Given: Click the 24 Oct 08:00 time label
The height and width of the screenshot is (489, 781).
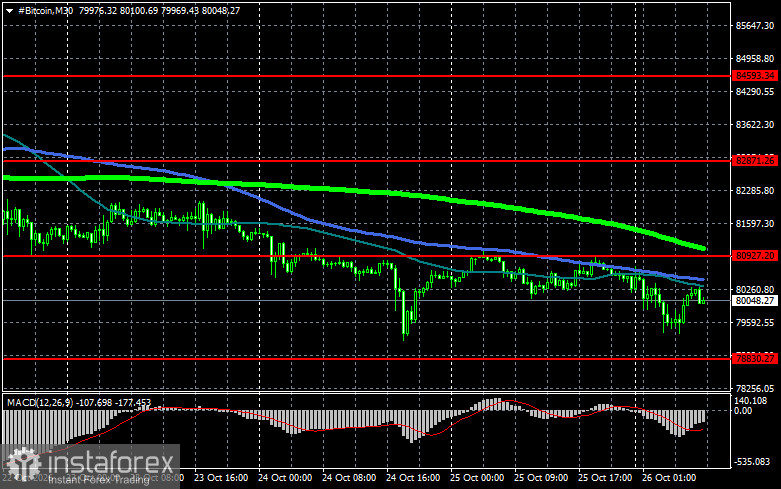Looking at the screenshot, I should pos(349,478).
